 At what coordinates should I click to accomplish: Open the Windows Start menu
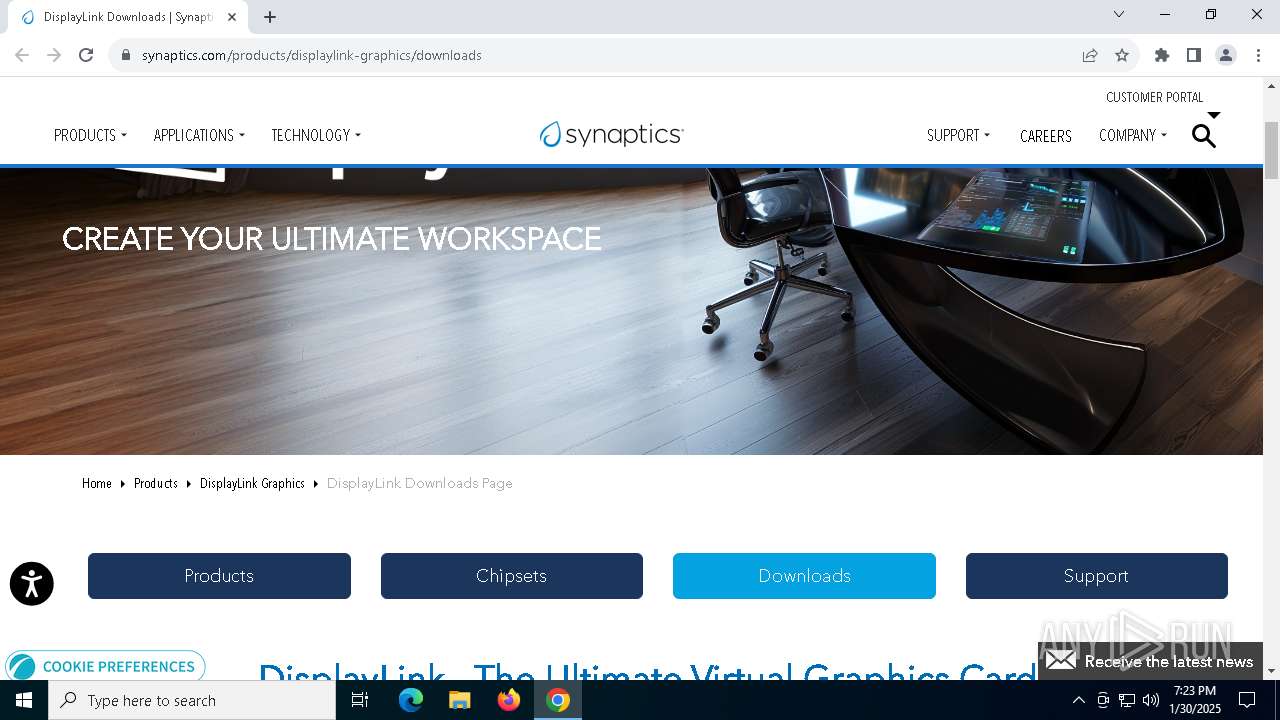tap(24, 700)
